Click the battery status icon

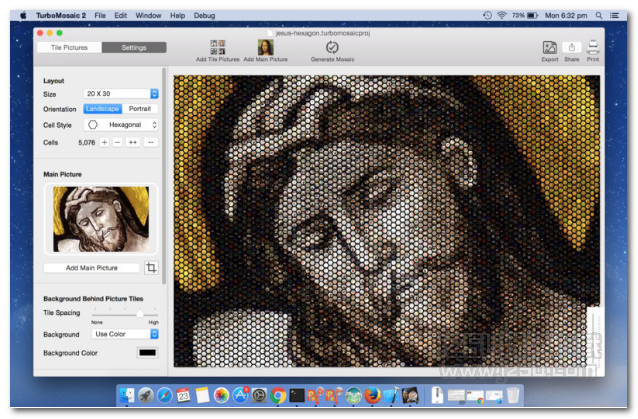(533, 15)
